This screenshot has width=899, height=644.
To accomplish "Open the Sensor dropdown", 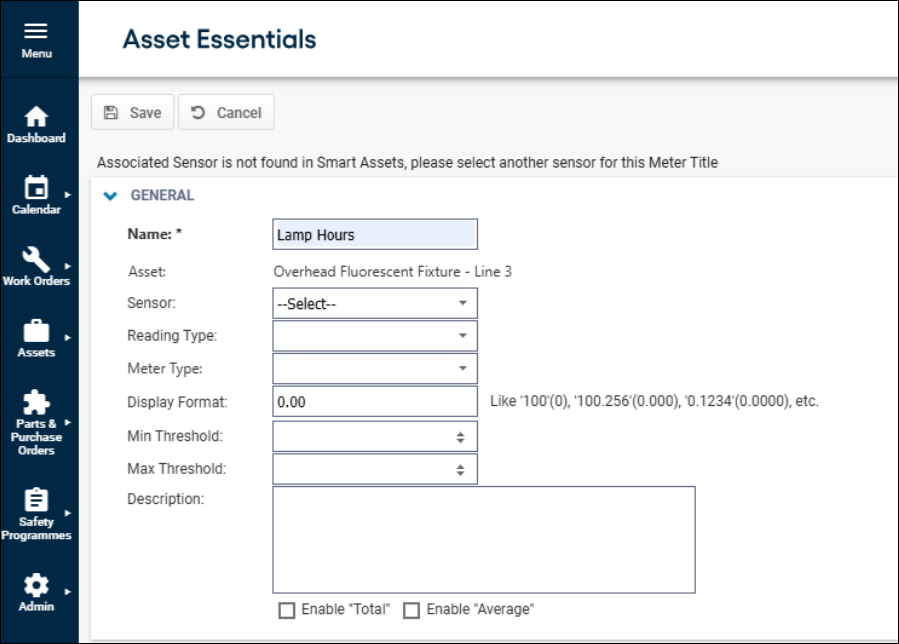I will click(374, 303).
